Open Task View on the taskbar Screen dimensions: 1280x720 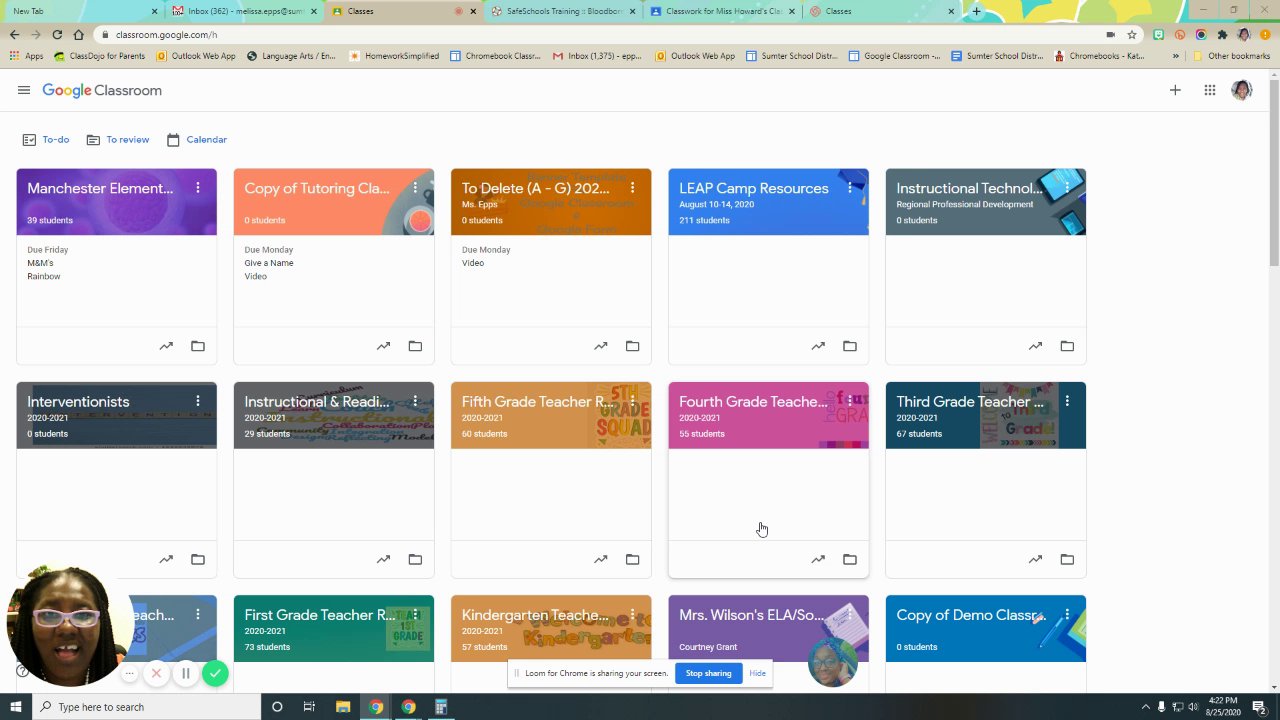click(x=309, y=707)
